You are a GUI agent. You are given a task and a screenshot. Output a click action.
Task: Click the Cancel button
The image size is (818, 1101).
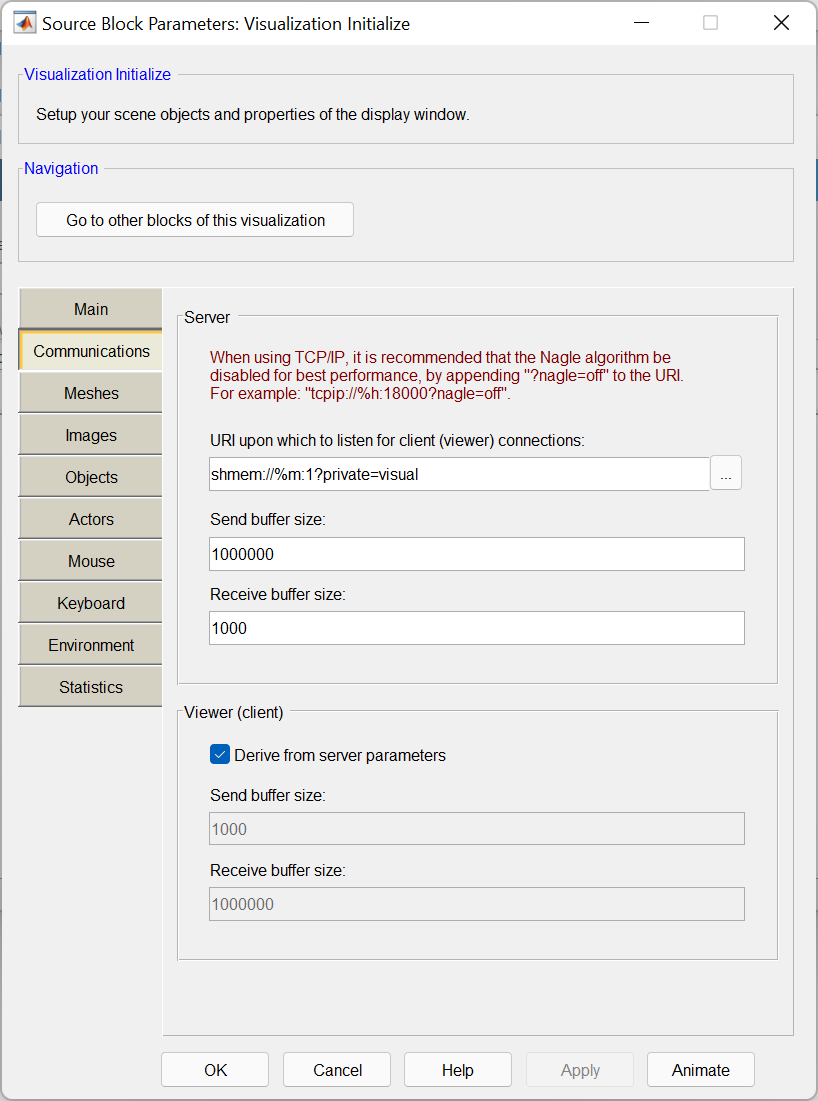coord(337,1070)
